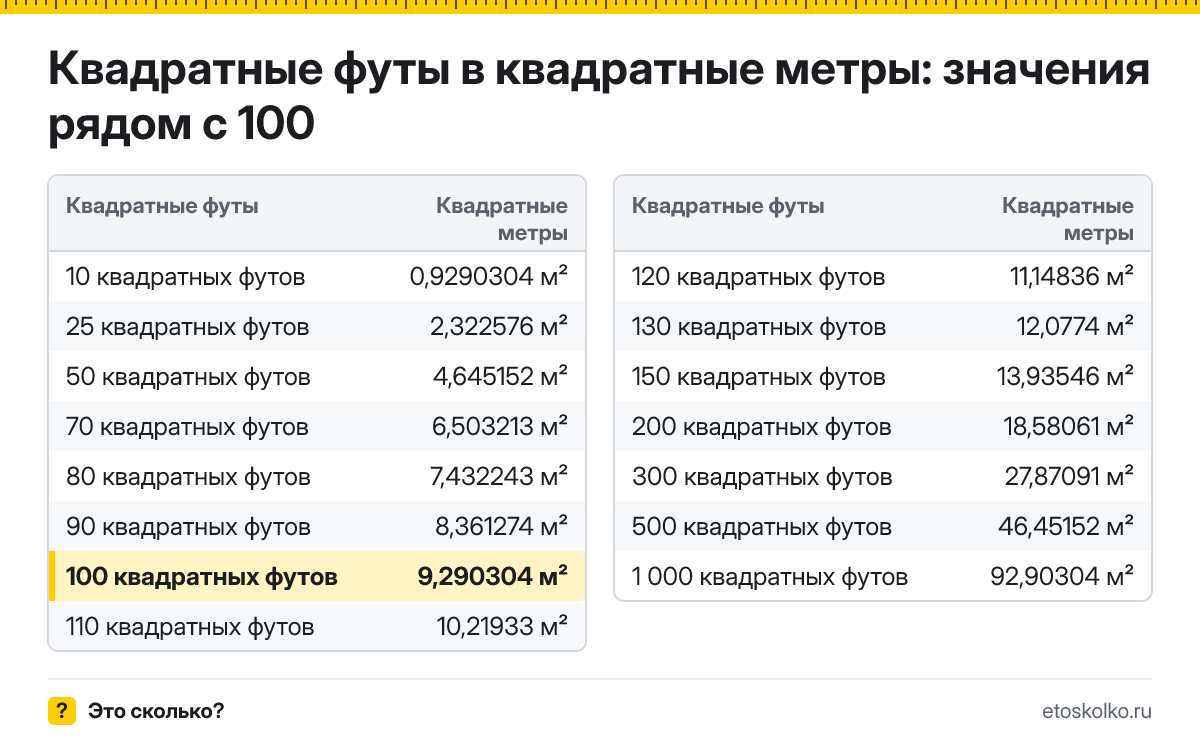
Task: Select cell '120 квадратных футов'
Action: (758, 277)
